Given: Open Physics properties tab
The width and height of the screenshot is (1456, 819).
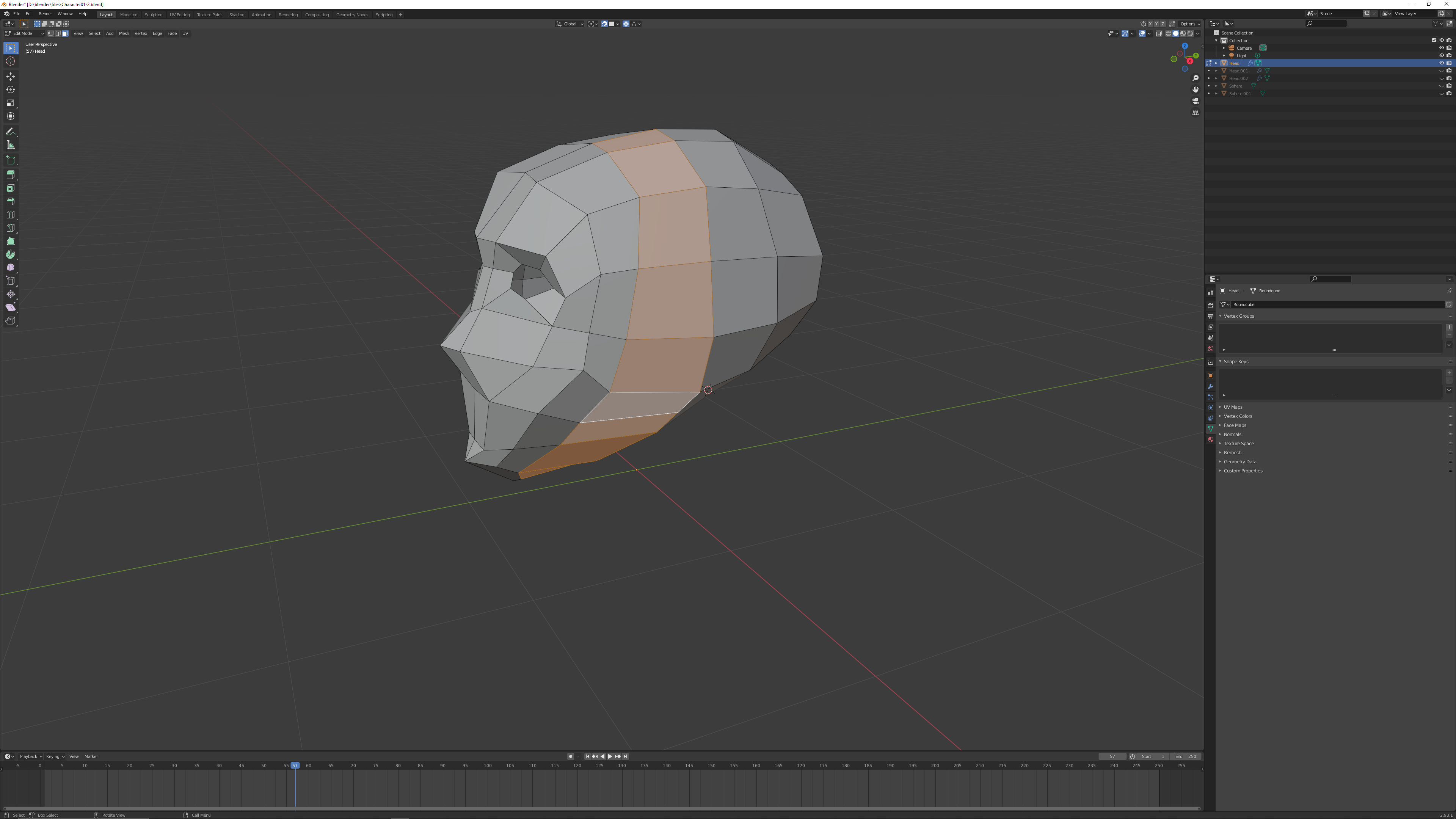Looking at the screenshot, I should (x=1210, y=408).
